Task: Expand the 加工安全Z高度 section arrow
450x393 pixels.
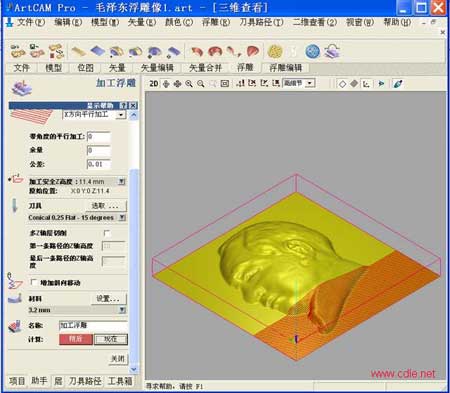Action: [122, 181]
